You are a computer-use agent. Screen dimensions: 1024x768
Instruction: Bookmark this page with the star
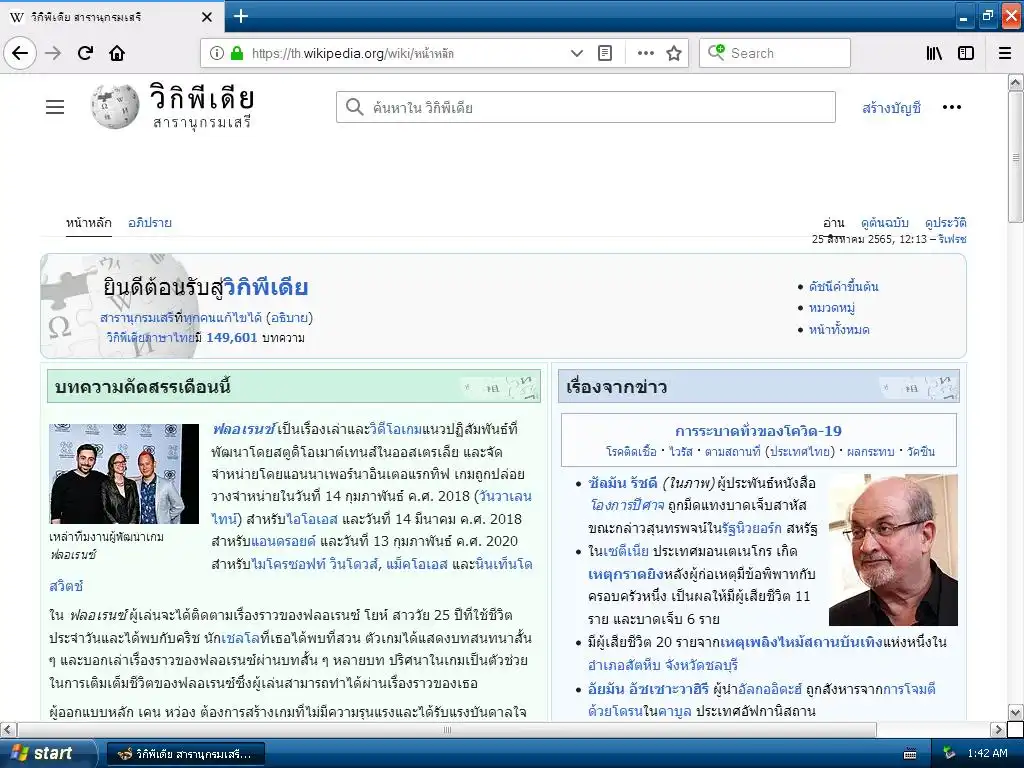coord(674,53)
